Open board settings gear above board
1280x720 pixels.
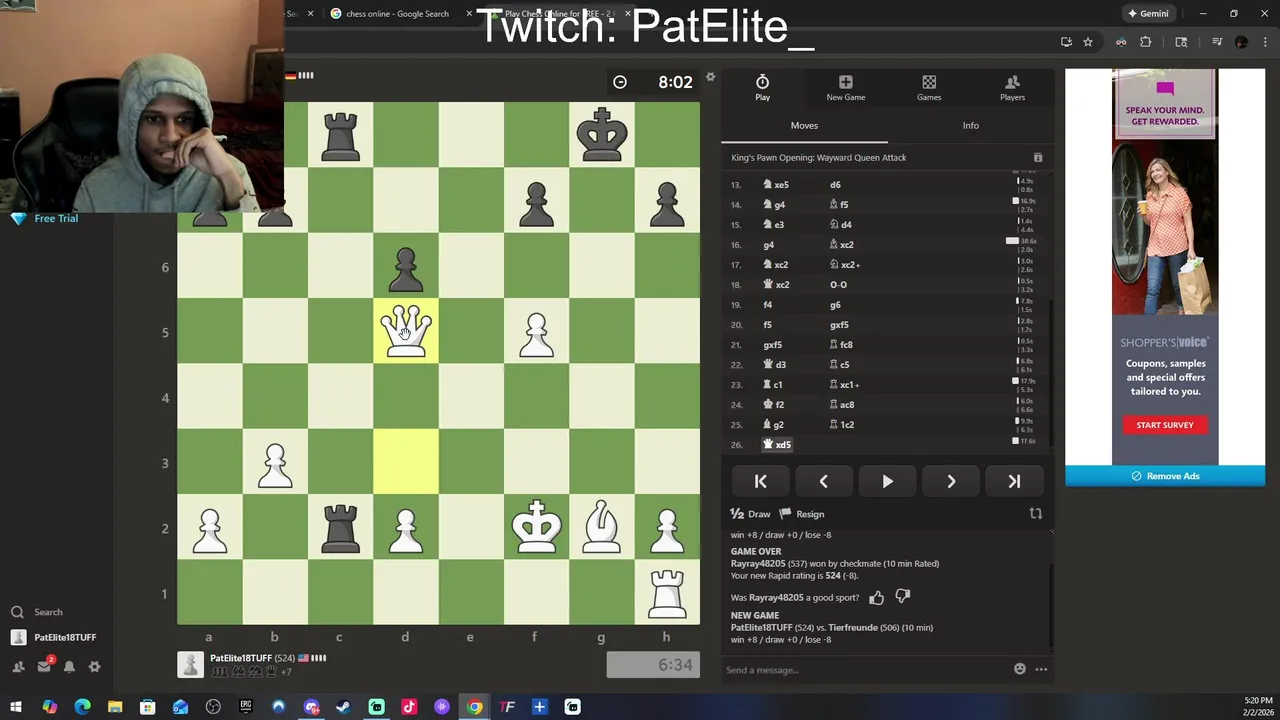711,77
